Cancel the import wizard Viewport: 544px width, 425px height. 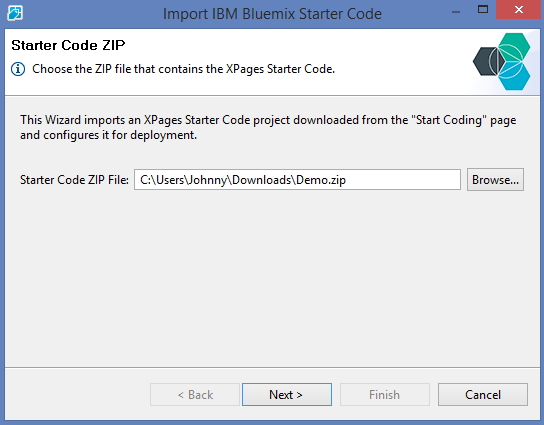(x=483, y=394)
